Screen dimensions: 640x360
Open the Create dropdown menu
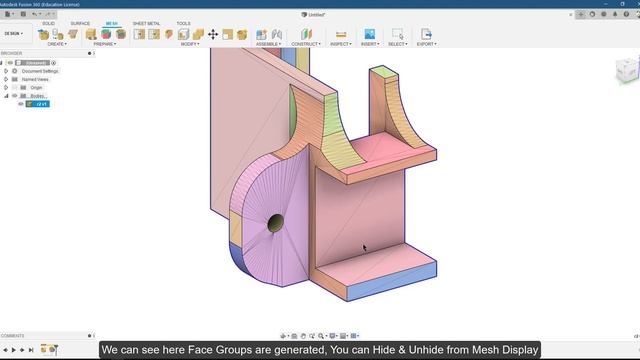pyautogui.click(x=57, y=44)
